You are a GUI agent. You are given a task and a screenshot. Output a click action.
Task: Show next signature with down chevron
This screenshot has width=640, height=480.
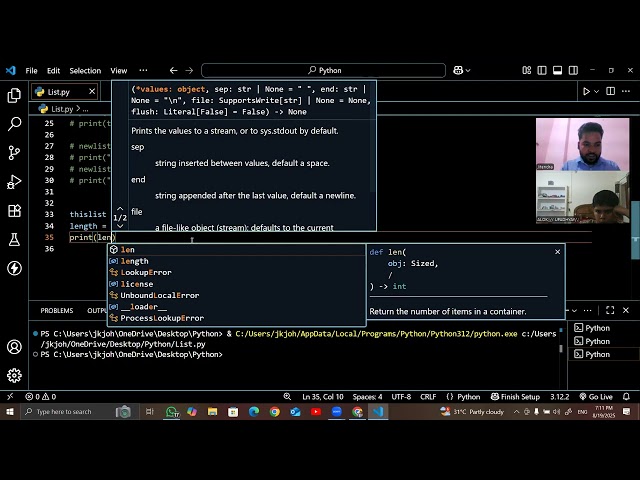pos(120,226)
